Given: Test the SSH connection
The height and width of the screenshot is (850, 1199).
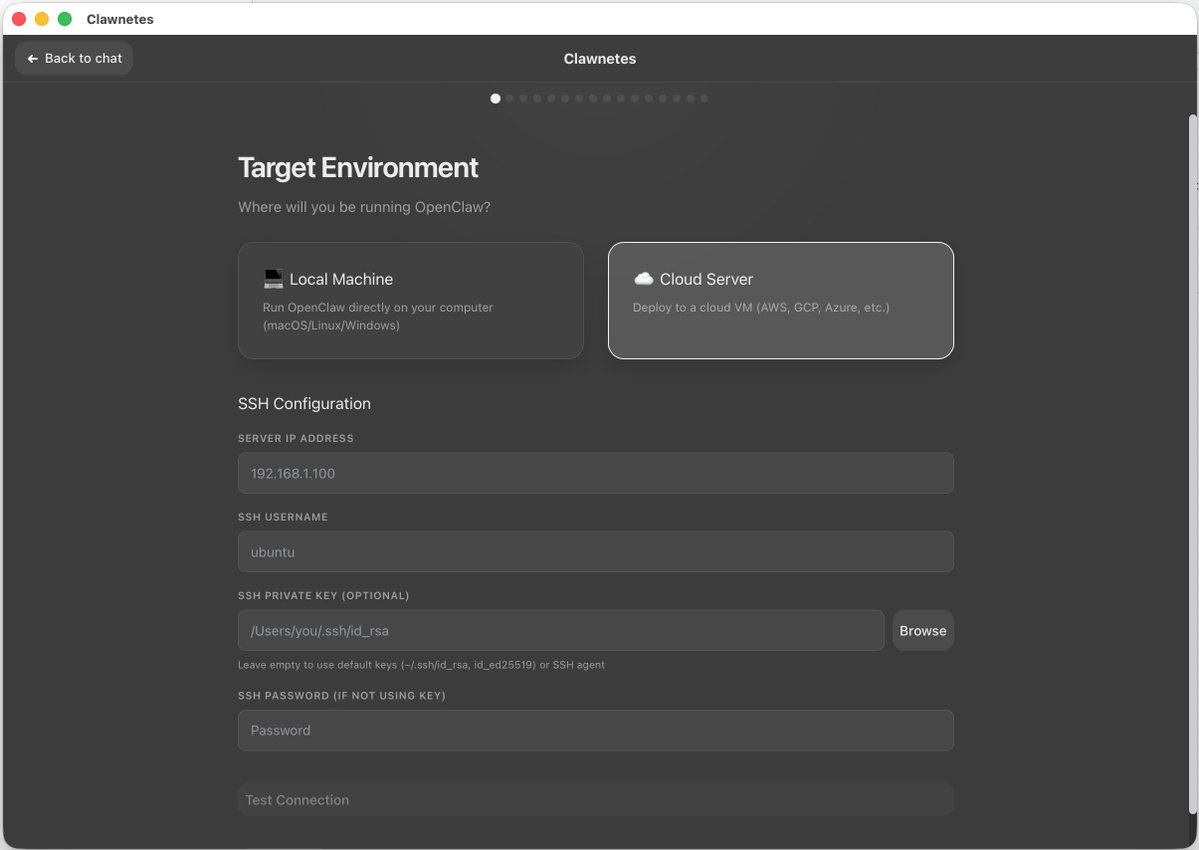Looking at the screenshot, I should pos(596,800).
